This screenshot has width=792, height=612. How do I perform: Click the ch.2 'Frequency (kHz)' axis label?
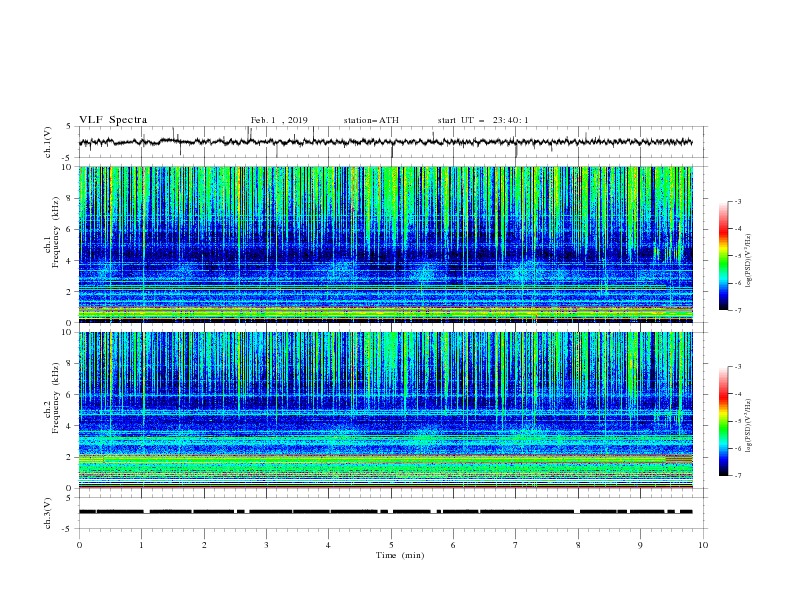[x=55, y=397]
